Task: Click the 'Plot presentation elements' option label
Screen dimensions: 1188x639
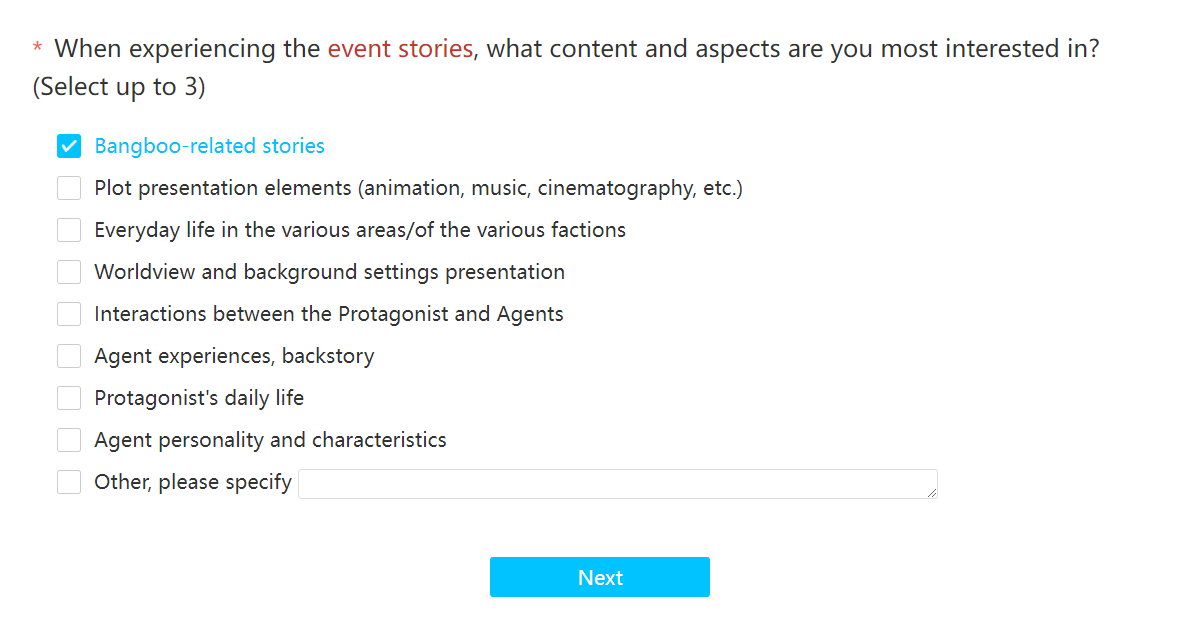Action: (418, 188)
